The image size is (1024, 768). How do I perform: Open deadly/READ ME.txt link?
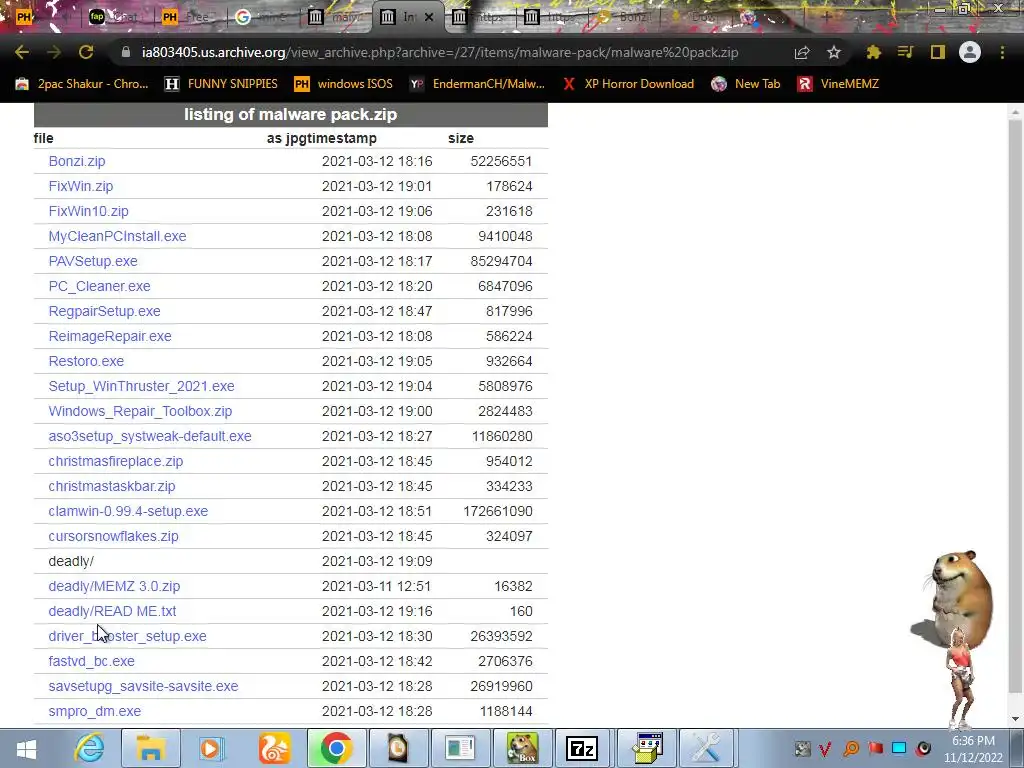click(112, 611)
